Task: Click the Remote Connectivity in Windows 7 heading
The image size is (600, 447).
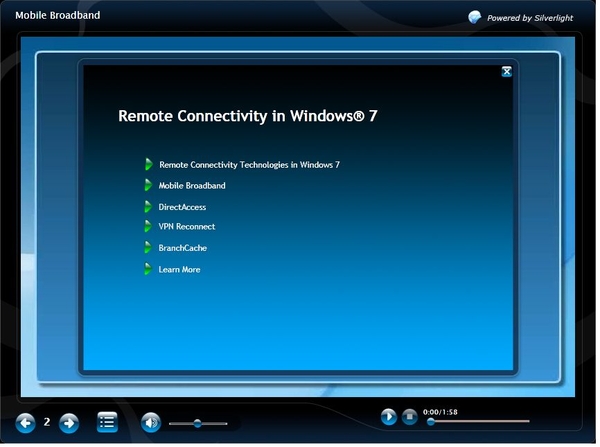Action: [x=247, y=115]
